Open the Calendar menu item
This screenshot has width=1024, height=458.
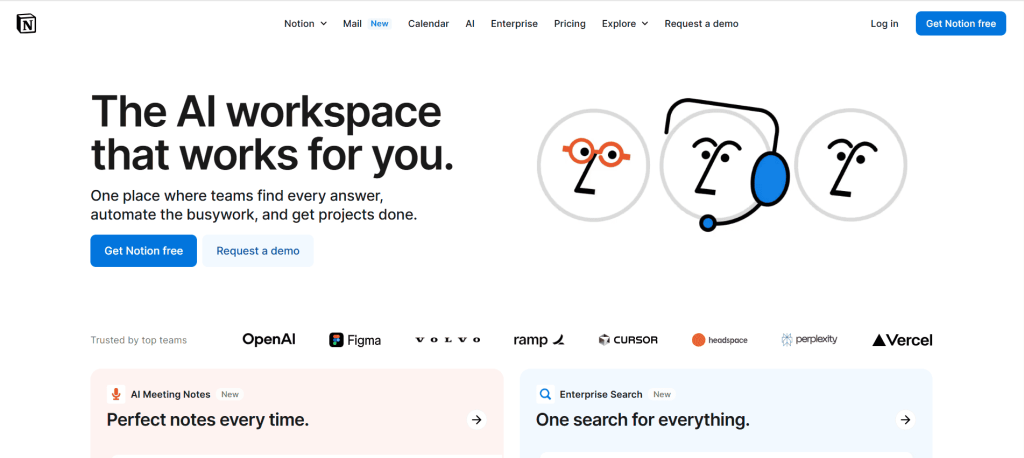click(428, 23)
